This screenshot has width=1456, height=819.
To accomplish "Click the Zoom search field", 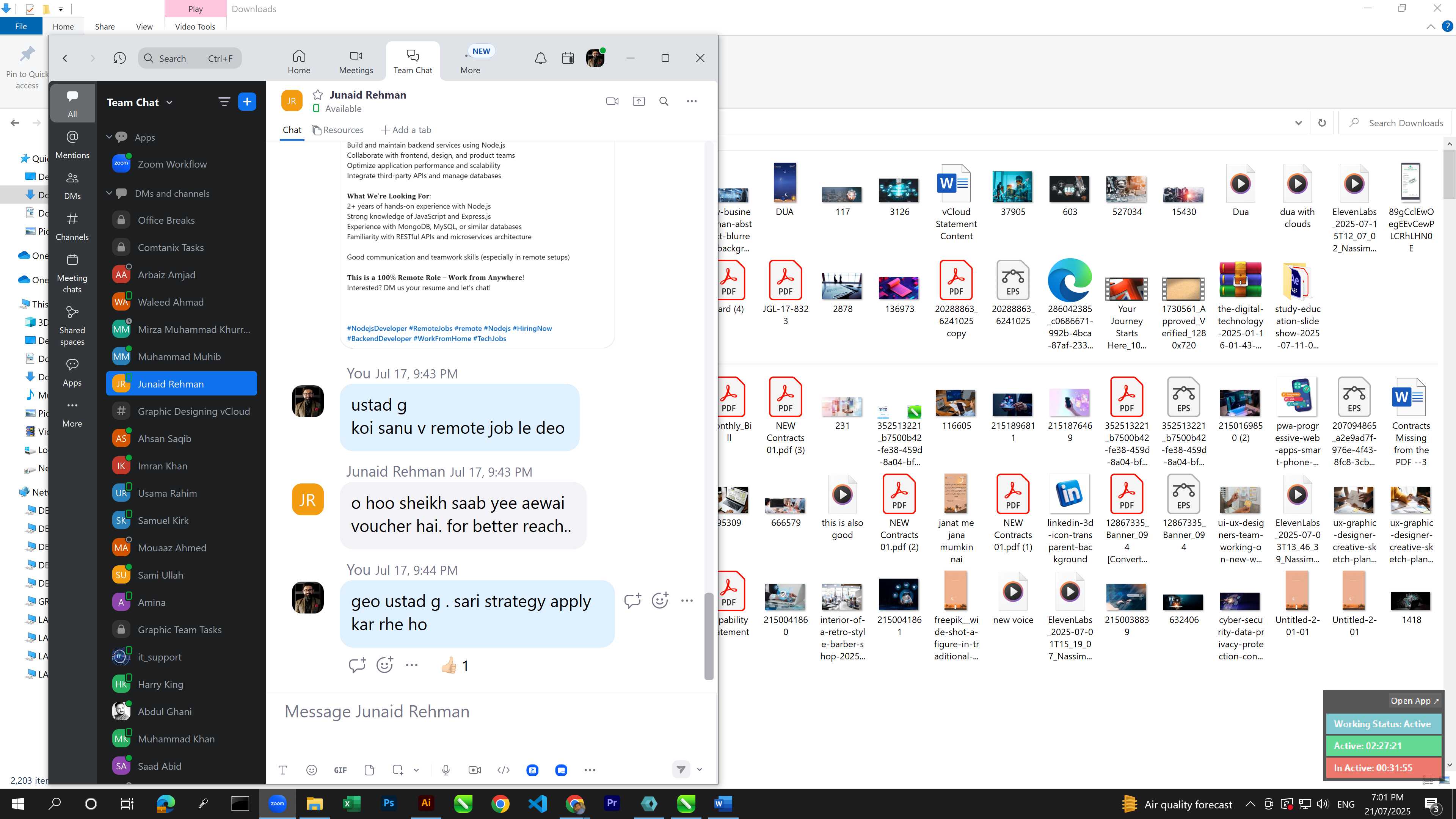I will [190, 58].
